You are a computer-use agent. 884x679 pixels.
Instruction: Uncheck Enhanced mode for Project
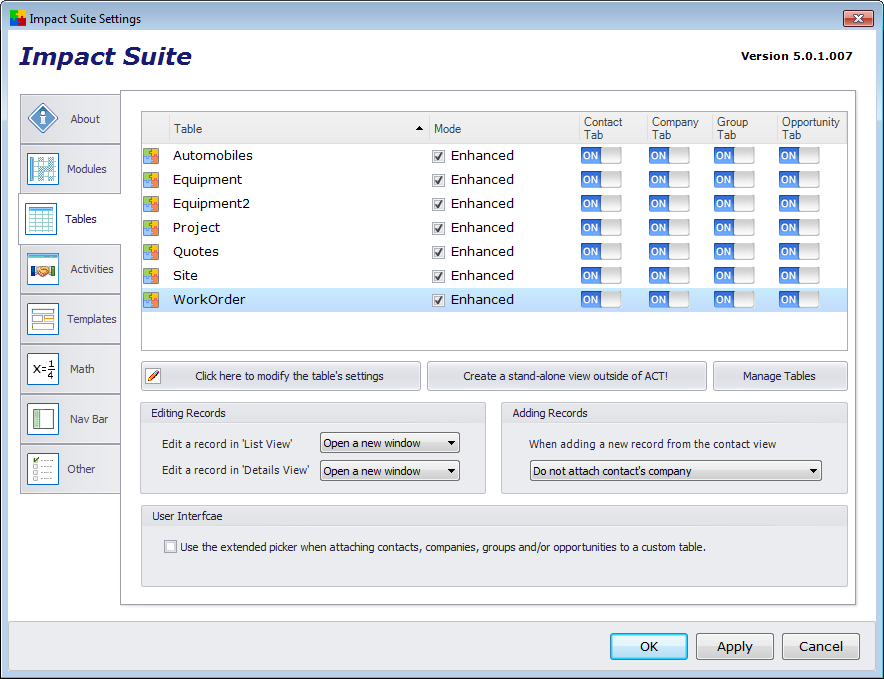438,228
